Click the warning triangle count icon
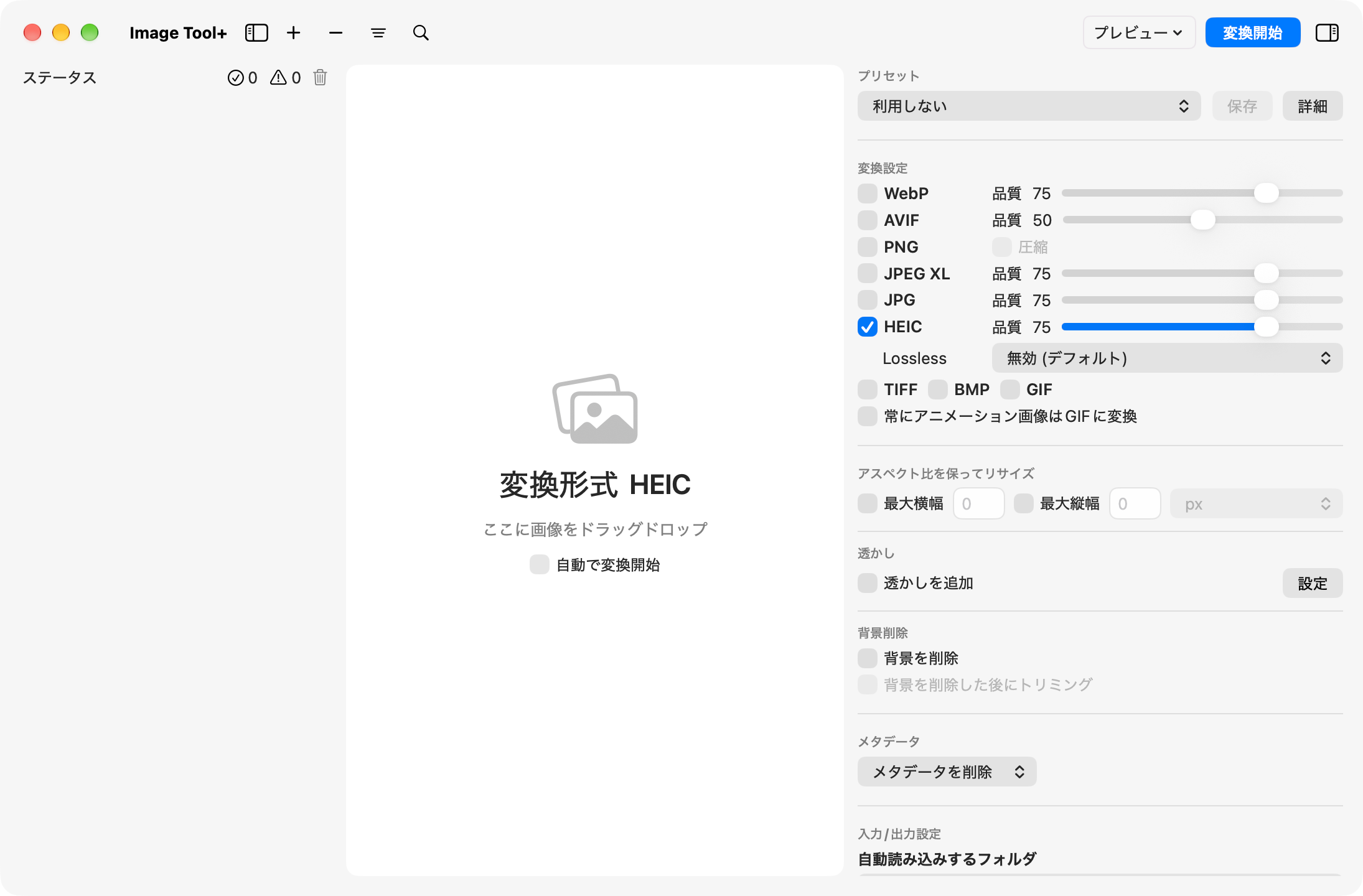The height and width of the screenshot is (896, 1363). click(x=278, y=78)
